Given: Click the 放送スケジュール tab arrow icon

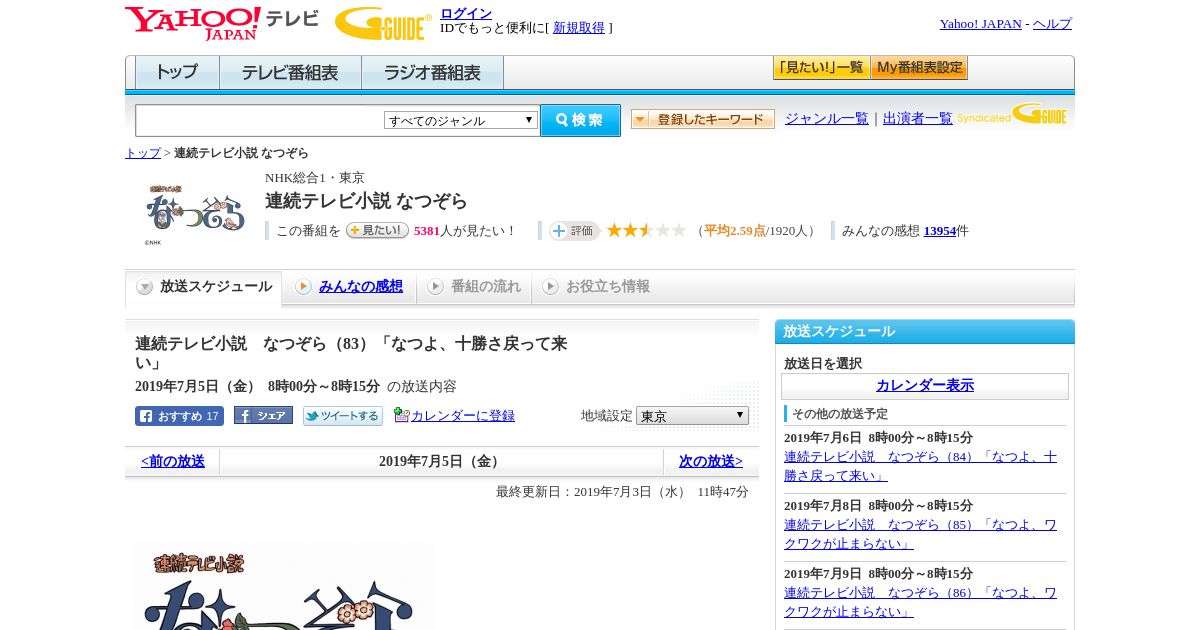Looking at the screenshot, I should click(145, 287).
